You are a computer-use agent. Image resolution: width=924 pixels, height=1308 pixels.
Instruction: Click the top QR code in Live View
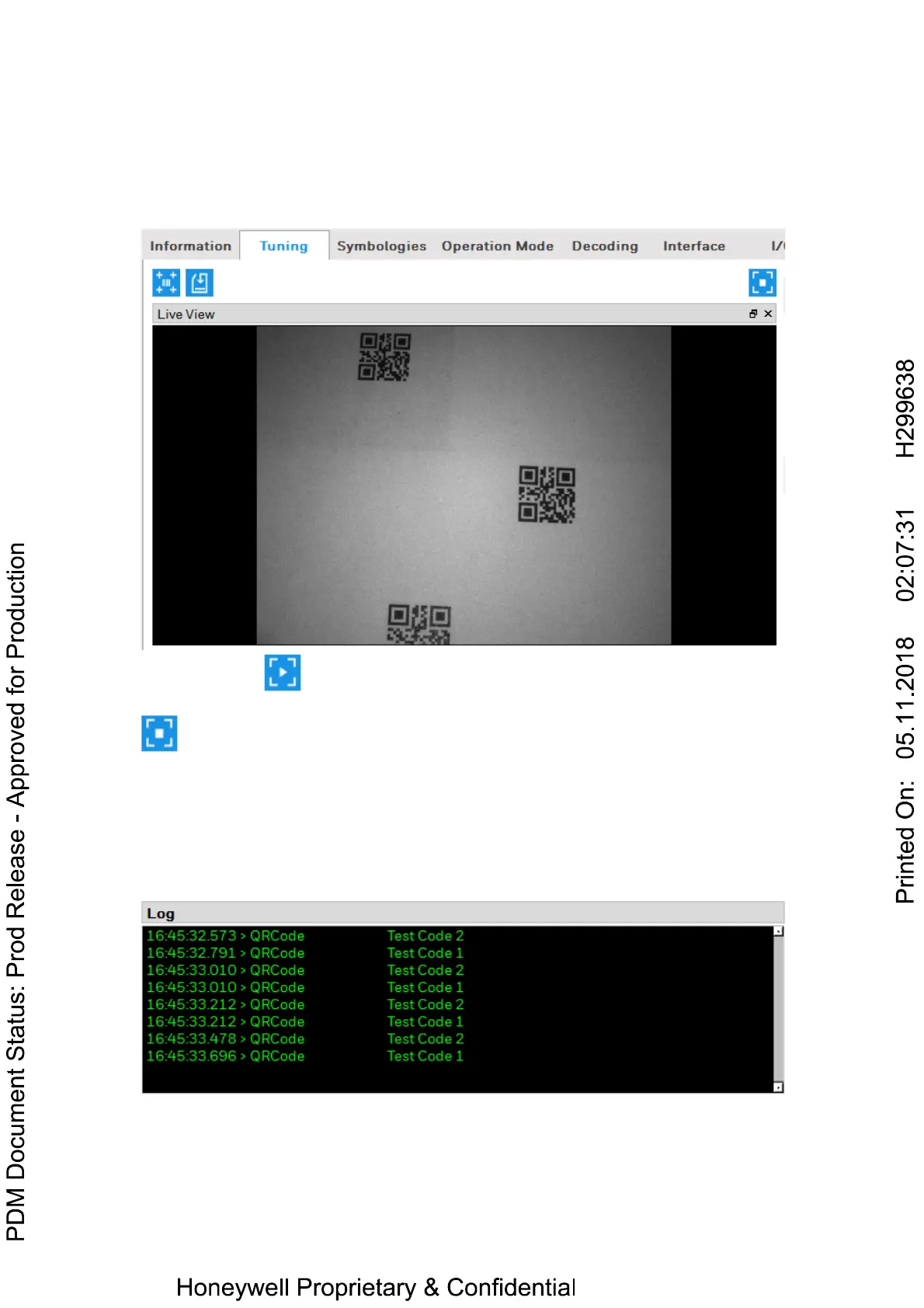pos(384,357)
